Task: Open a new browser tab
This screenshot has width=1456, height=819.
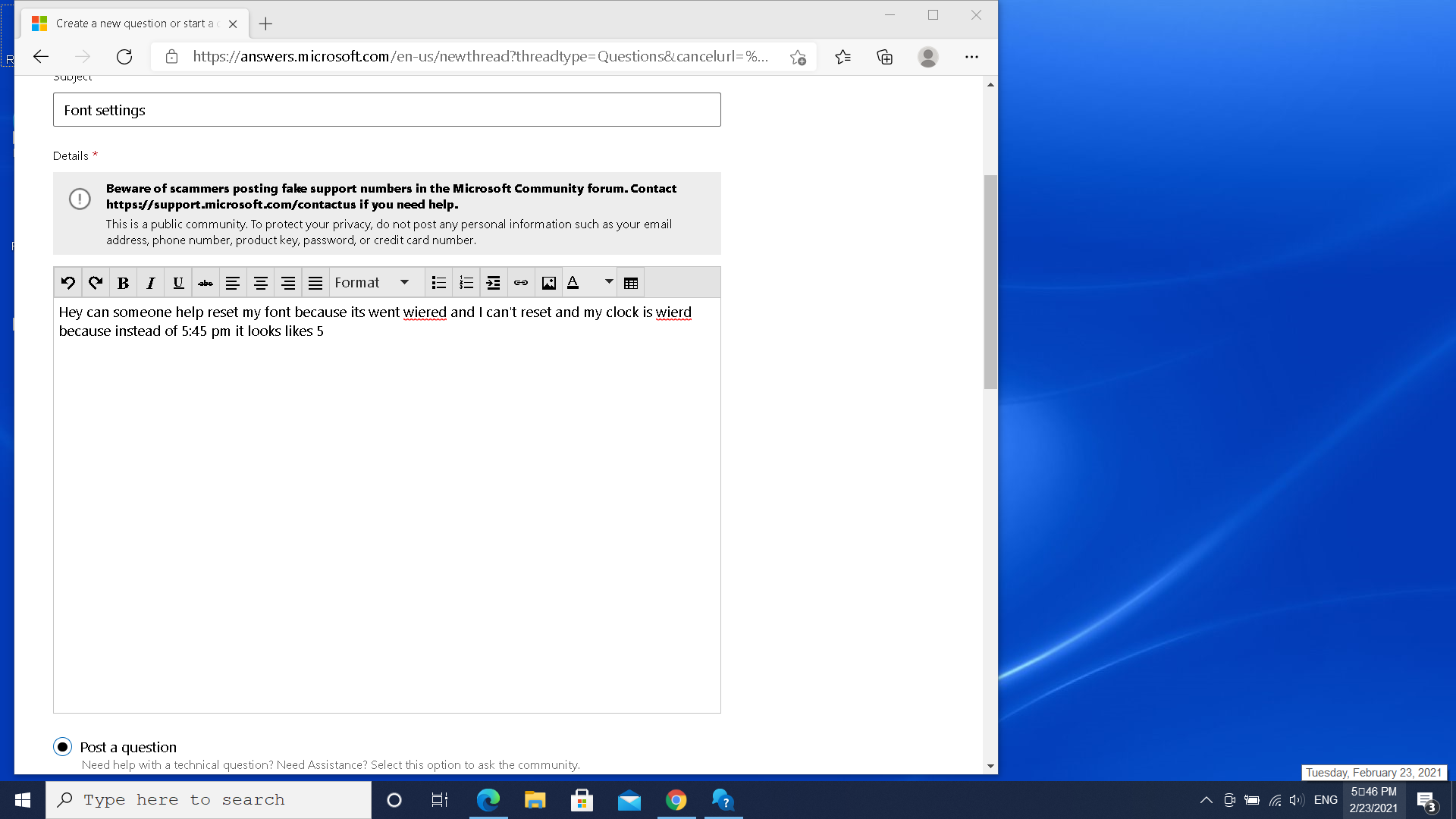Action: pos(265,24)
